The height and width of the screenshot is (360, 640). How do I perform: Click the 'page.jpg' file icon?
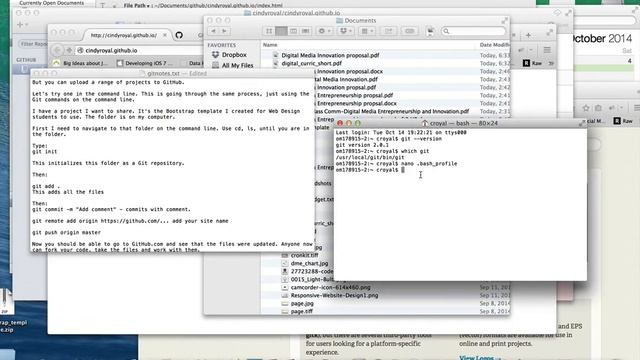(x=285, y=304)
